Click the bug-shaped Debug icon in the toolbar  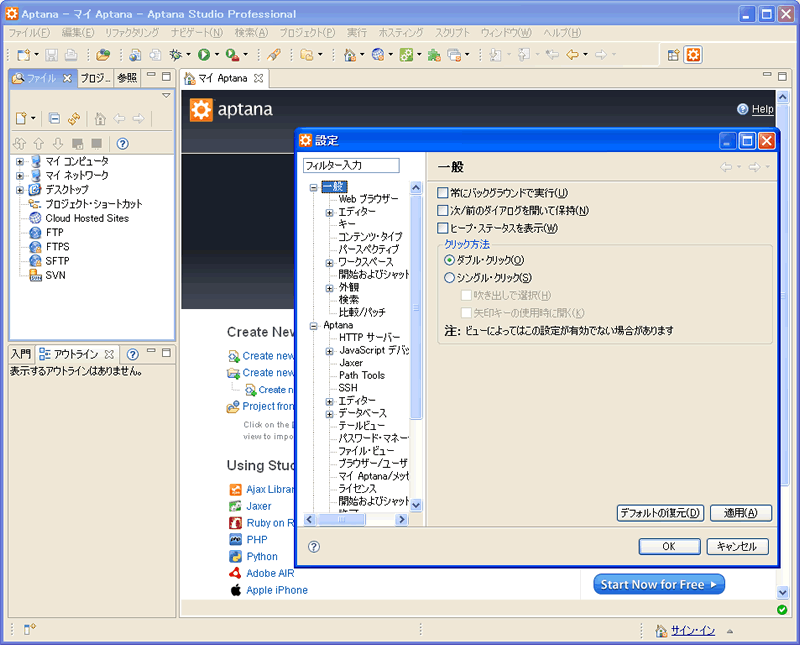tap(176, 55)
